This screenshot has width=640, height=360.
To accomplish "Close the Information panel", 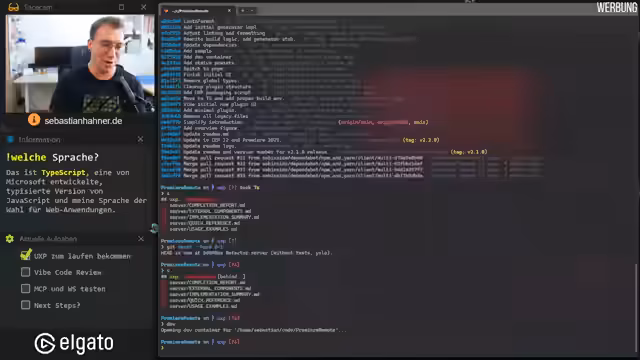I will [x=140, y=139].
